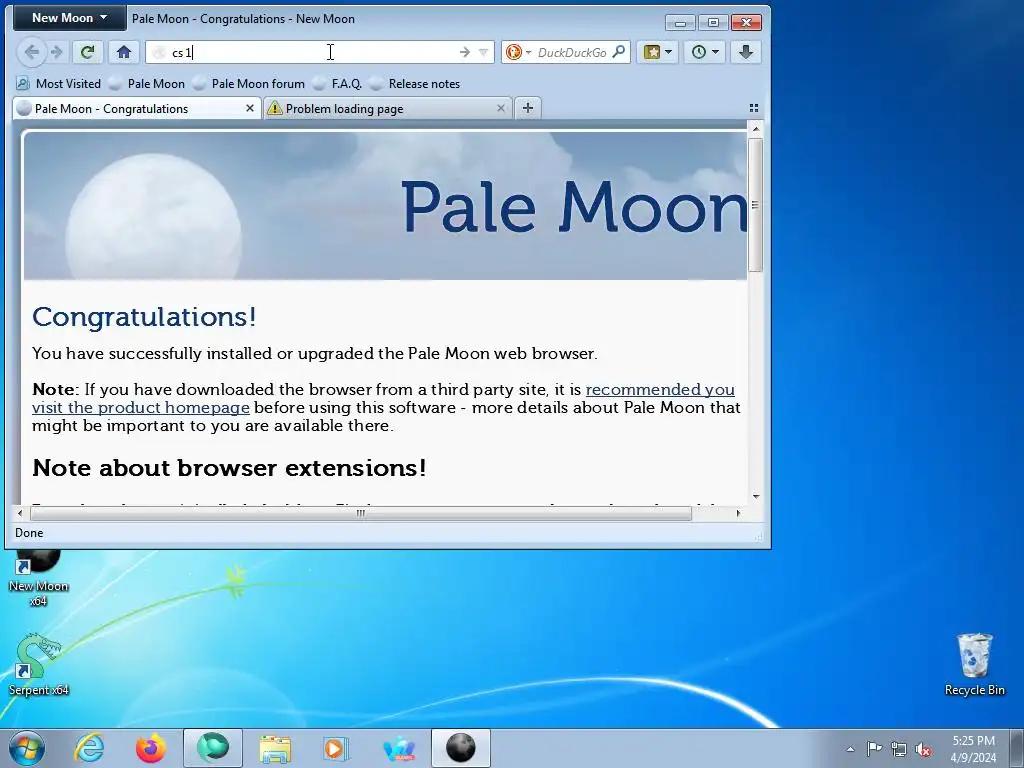Follow the recommended product homepage link
Screen dimensions: 1024x768
tap(383, 398)
